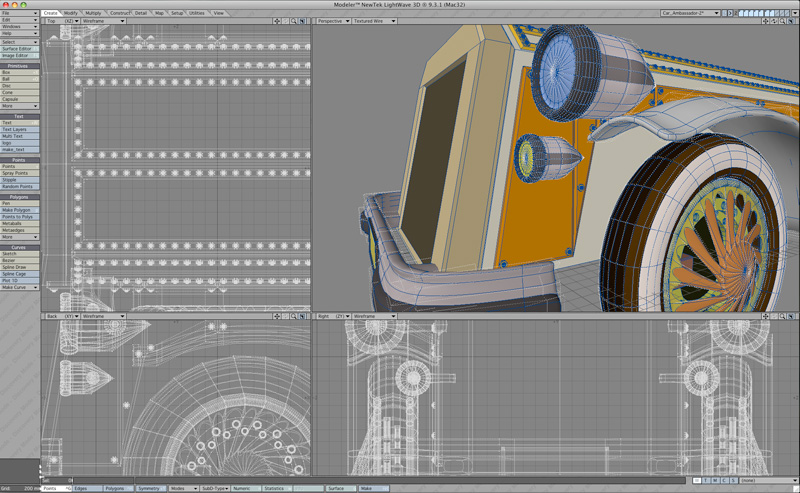Enable Edges selection mode
The image size is (800, 493).
[x=86, y=489]
